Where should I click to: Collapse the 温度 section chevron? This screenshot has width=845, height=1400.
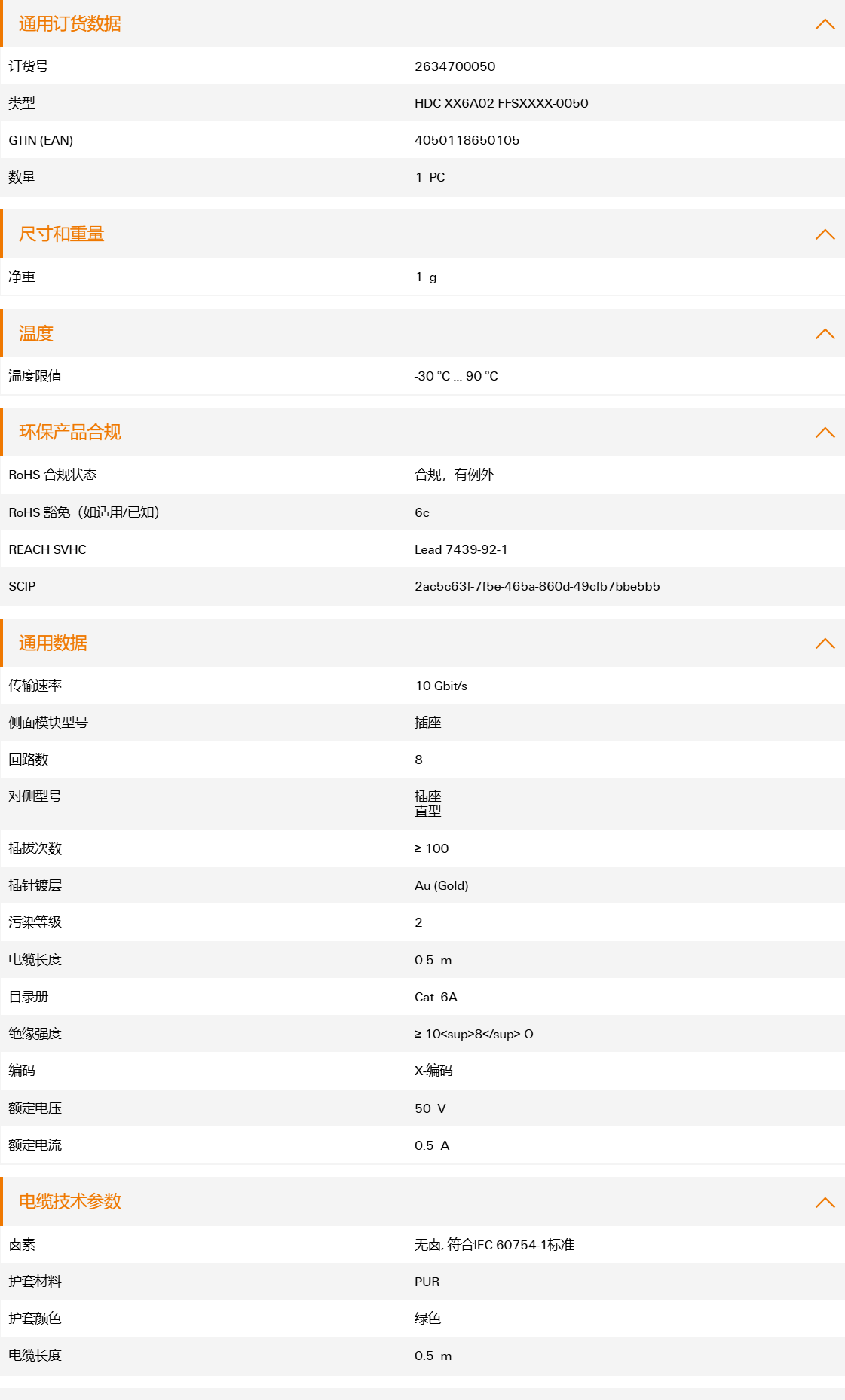point(825,334)
